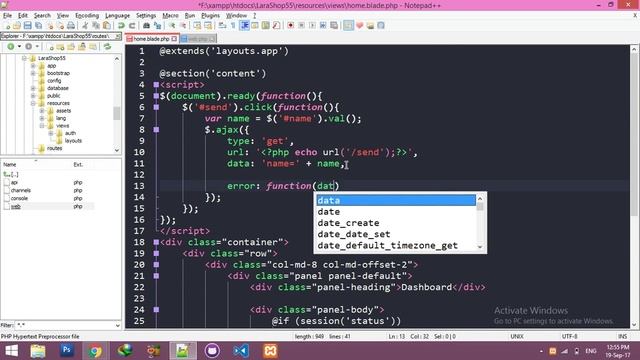Collapse the fold marker on line 6
The width and height of the screenshot is (640, 360).
tap(156, 107)
